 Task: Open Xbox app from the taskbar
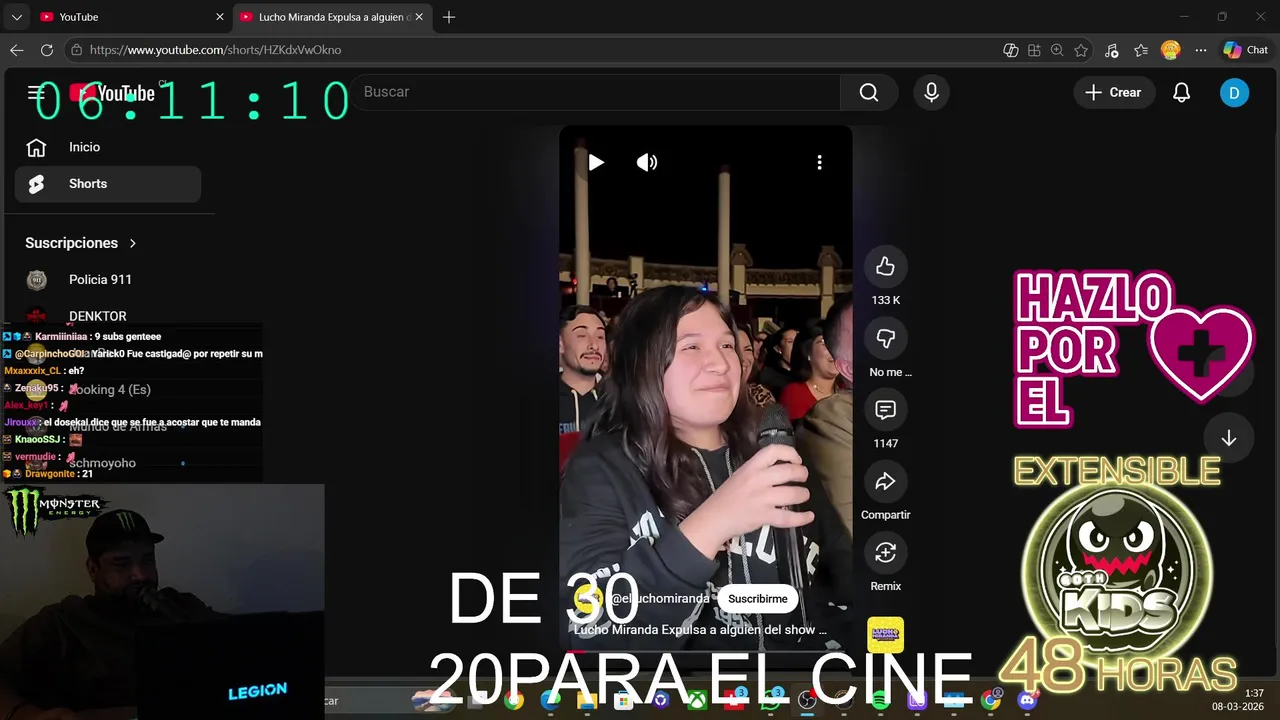pyautogui.click(x=697, y=700)
